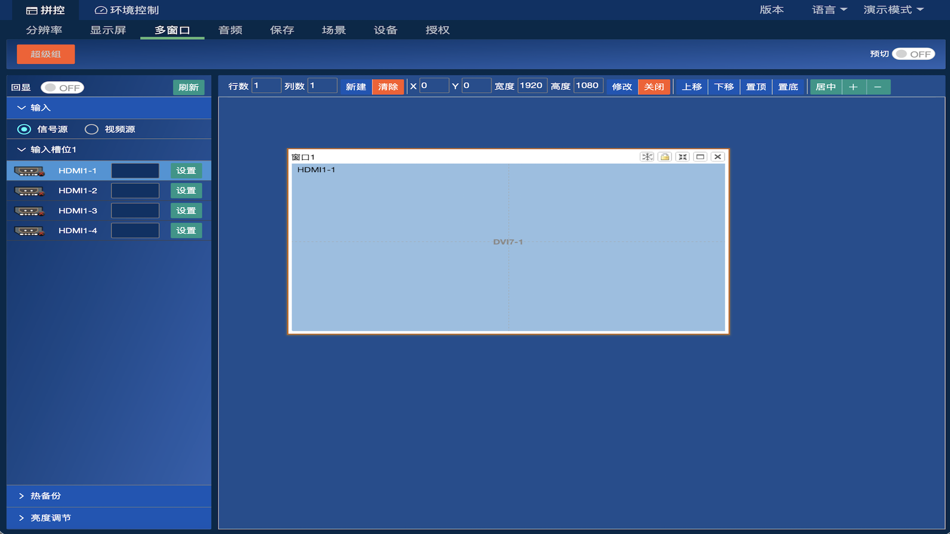Click the name field beside HDMI1-3
The width and height of the screenshot is (950, 534).
pos(135,211)
